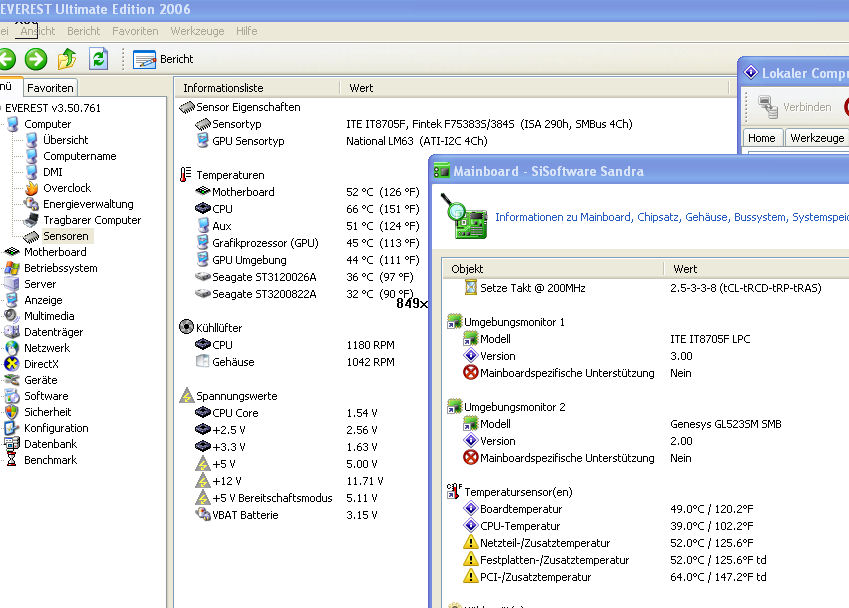Screen dimensions: 849x608
Task: Select the Aux temperature row
Action: pyautogui.click(x=307, y=226)
